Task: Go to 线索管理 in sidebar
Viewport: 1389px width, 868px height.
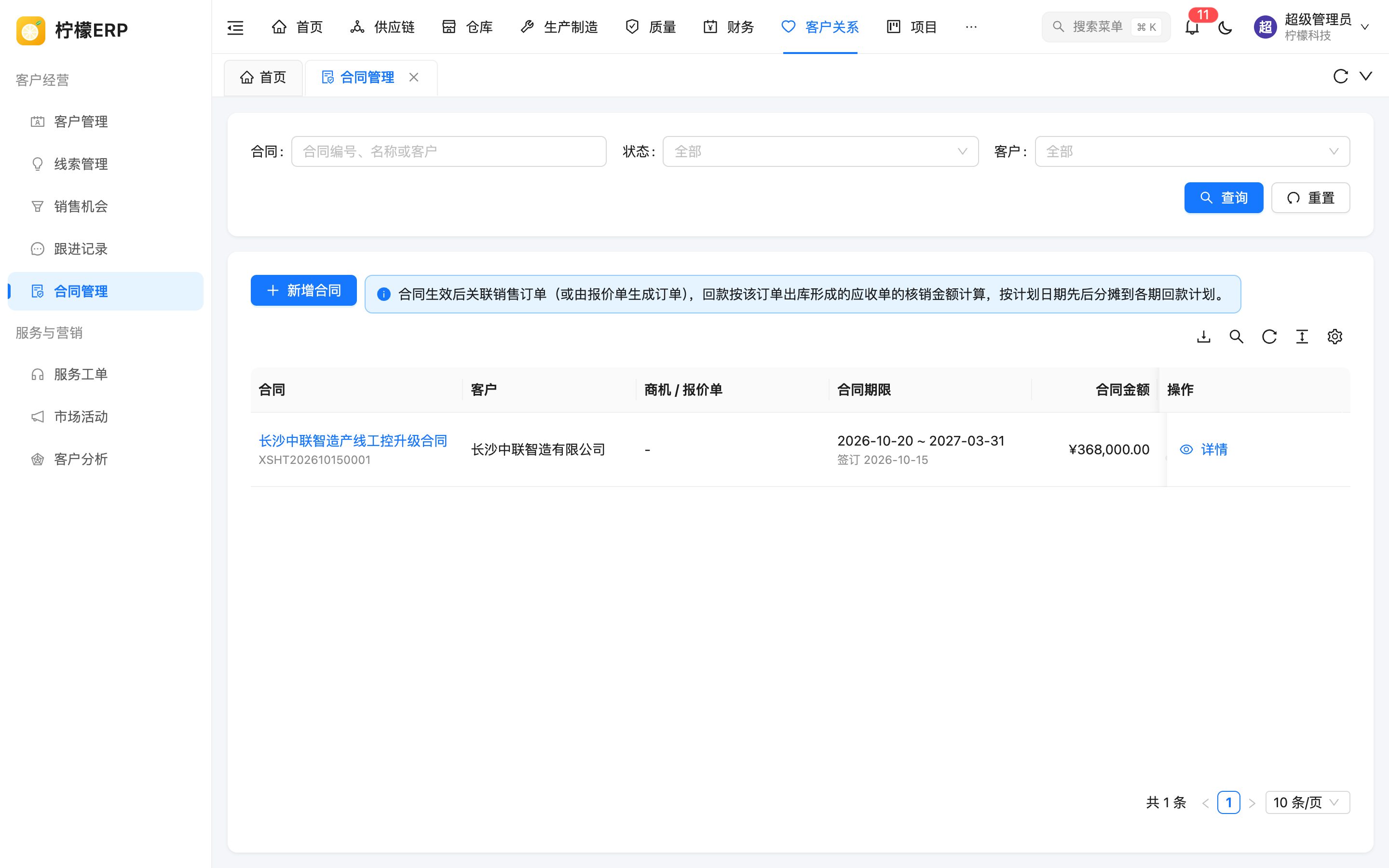Action: pos(106,164)
